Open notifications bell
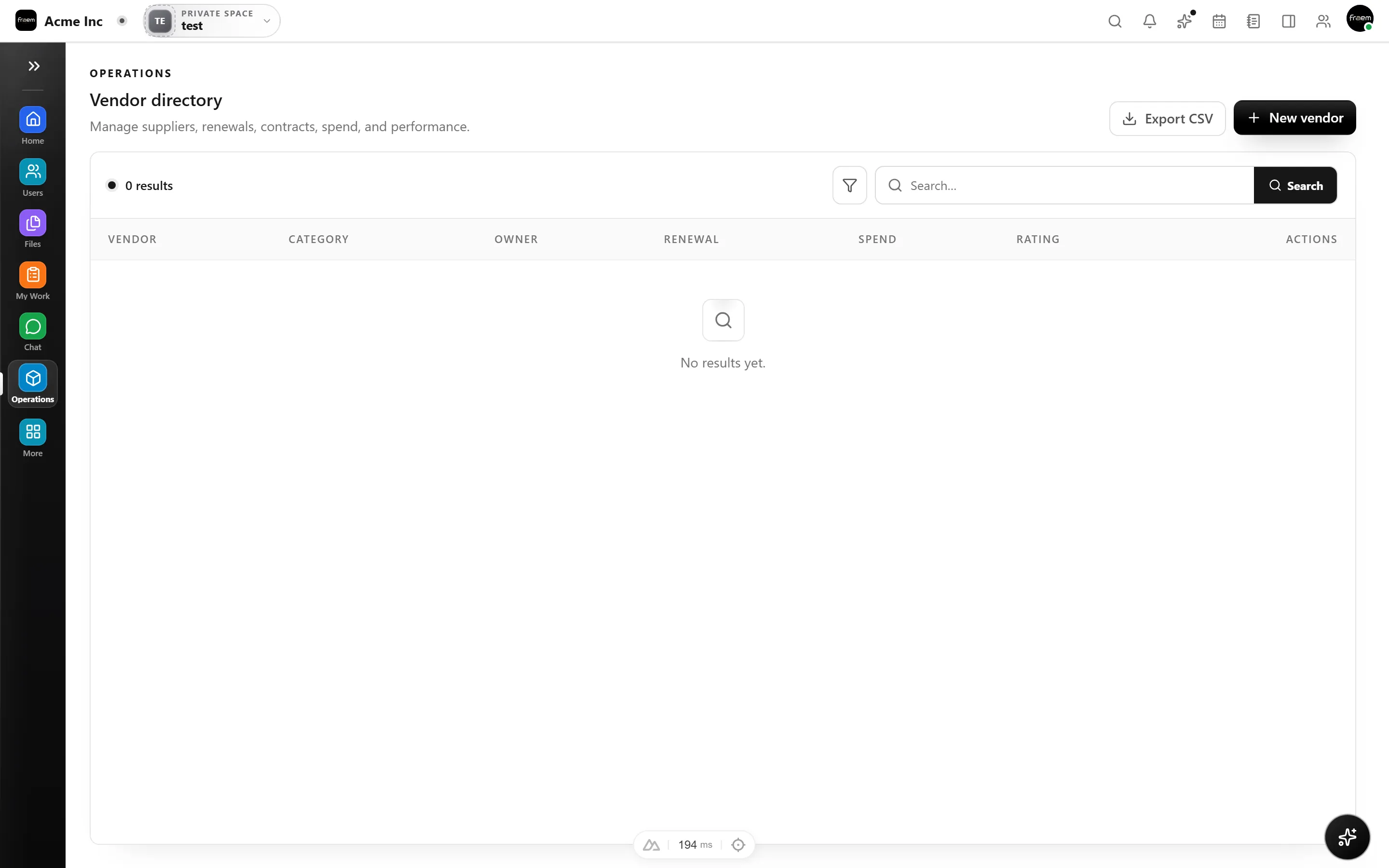The height and width of the screenshot is (868, 1389). point(1150,21)
